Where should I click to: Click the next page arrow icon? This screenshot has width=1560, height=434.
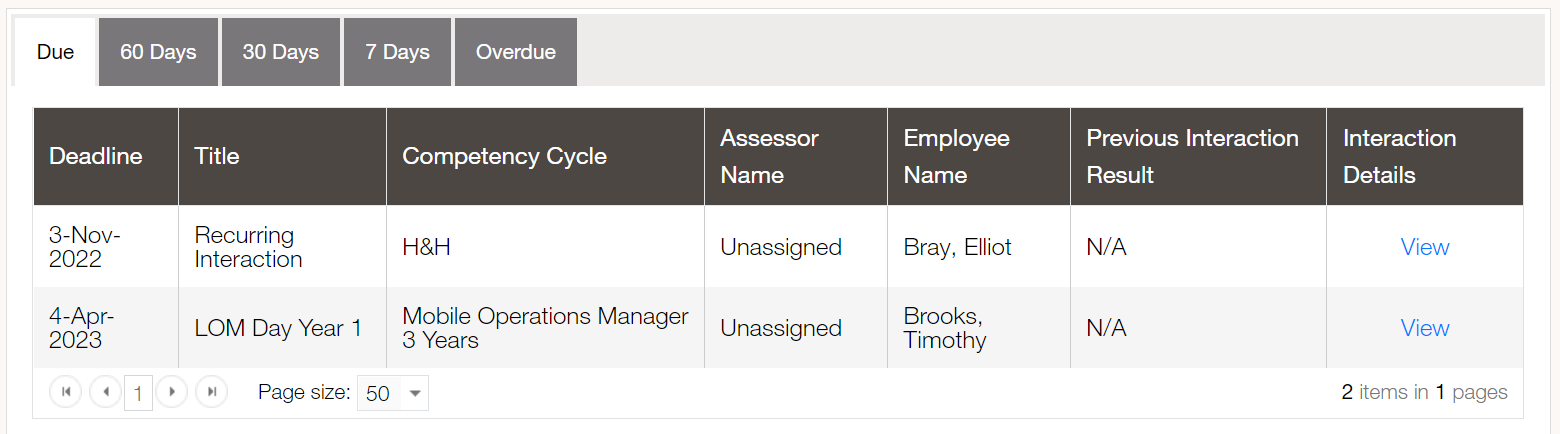[x=172, y=392]
